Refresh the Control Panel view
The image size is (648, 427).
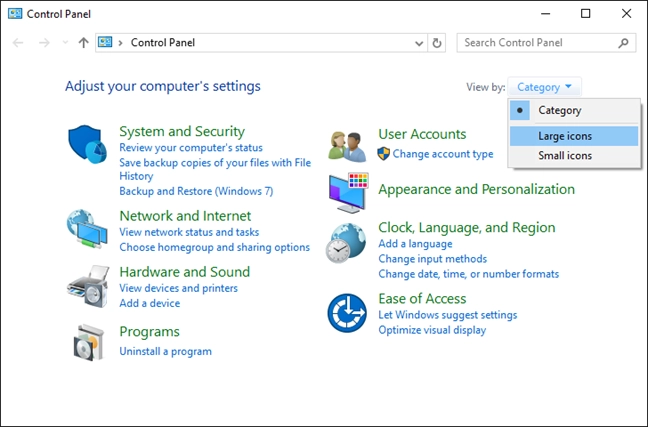point(437,43)
